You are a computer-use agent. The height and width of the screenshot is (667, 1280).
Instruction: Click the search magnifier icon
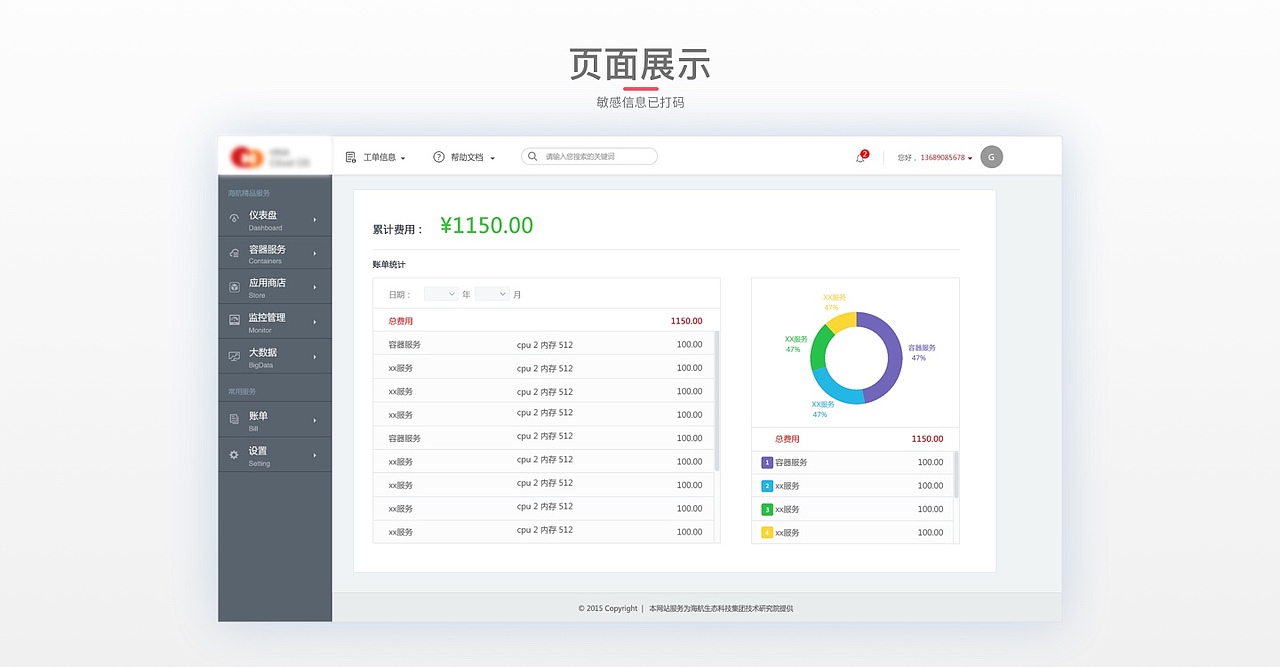533,156
